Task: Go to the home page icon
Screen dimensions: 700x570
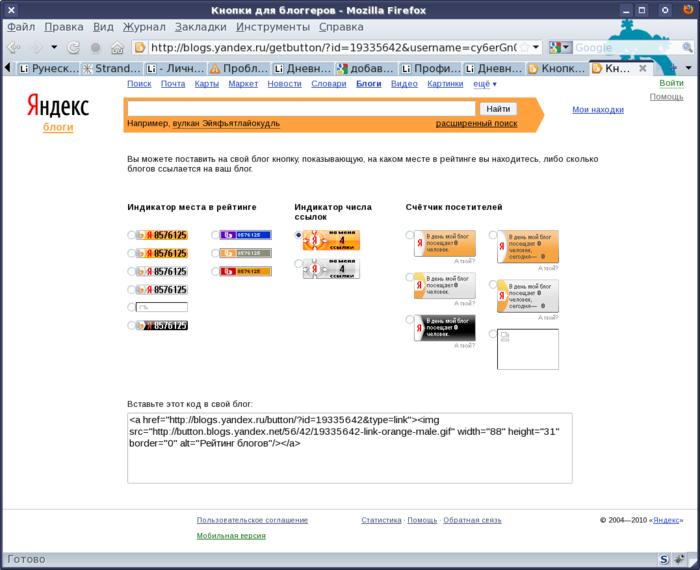Action: pos(117,47)
